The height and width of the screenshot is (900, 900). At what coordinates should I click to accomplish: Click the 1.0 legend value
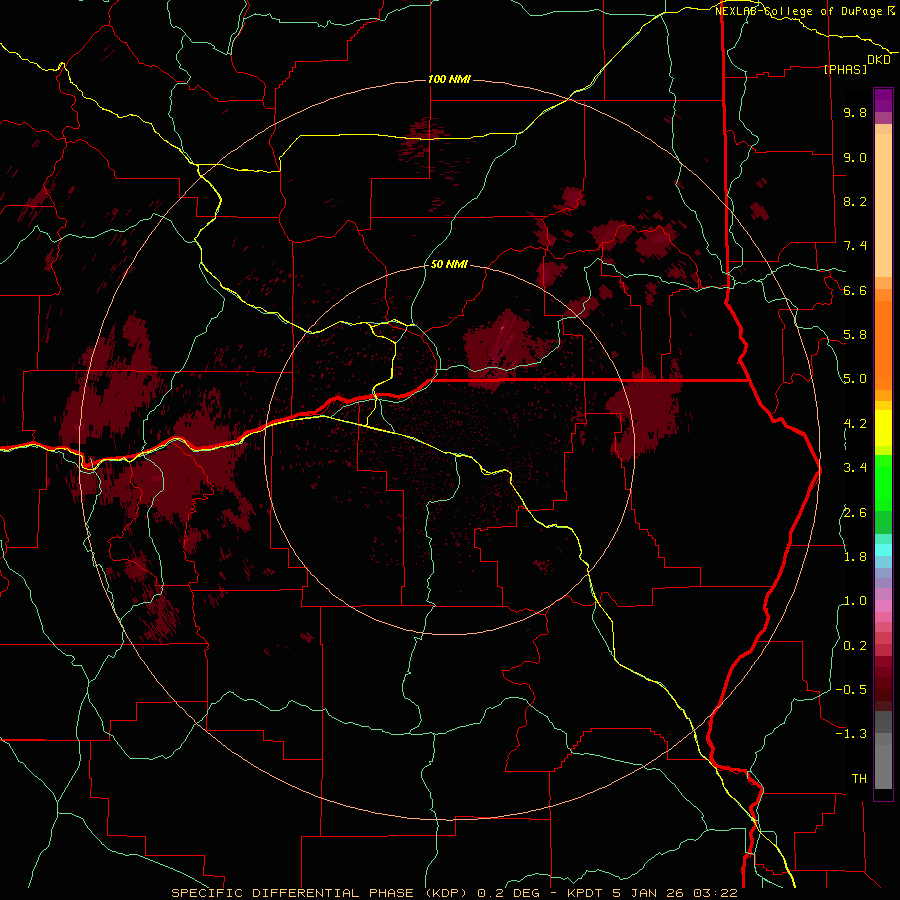pos(855,601)
